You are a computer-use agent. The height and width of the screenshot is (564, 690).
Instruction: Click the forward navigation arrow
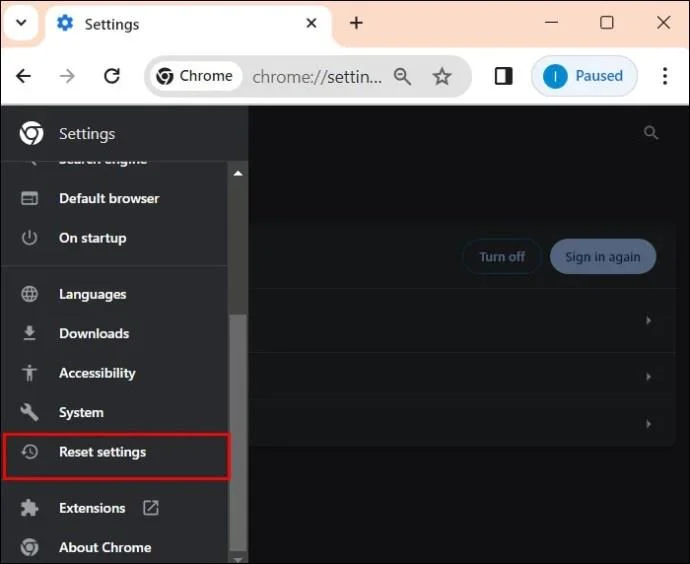click(x=67, y=76)
